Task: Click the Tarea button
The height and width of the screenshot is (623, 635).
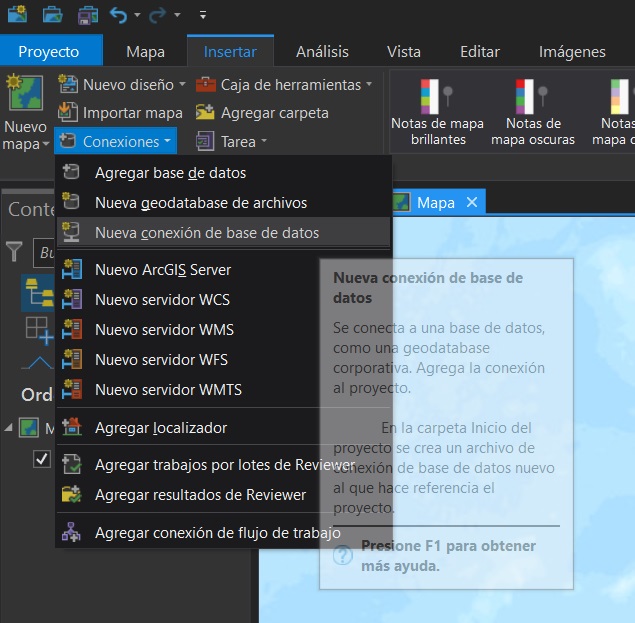Action: [226, 141]
